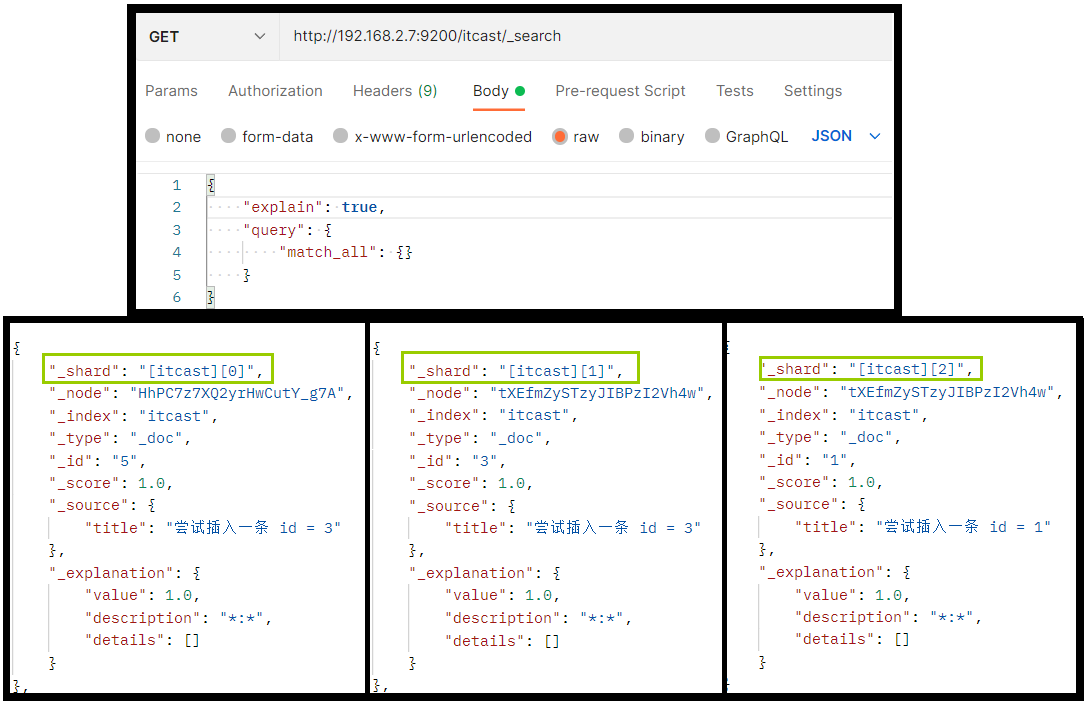Click "_index": "itcast" in the [itcast][1] result
The width and height of the screenshot is (1090, 704).
click(489, 416)
